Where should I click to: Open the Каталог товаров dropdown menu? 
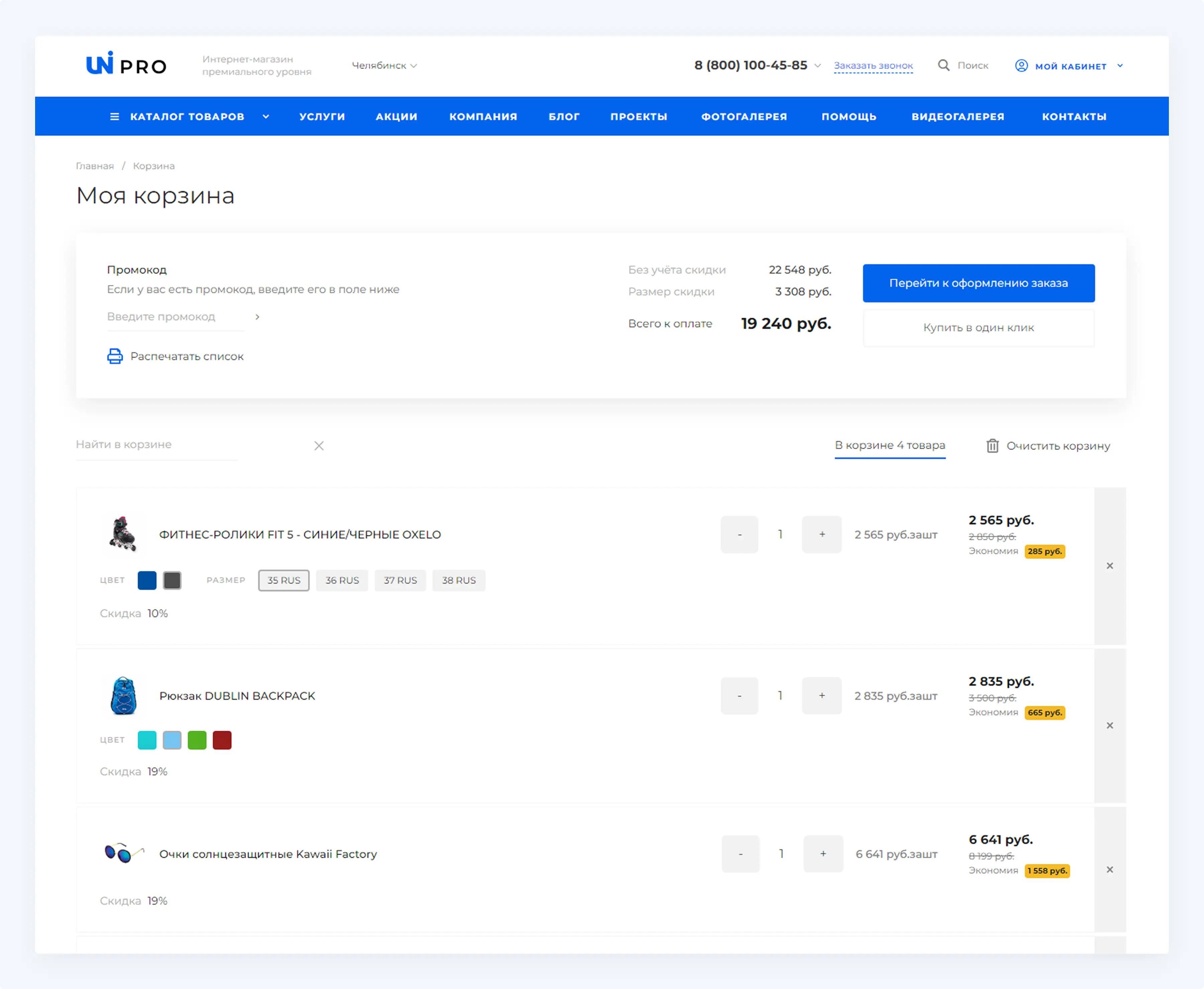tap(188, 116)
